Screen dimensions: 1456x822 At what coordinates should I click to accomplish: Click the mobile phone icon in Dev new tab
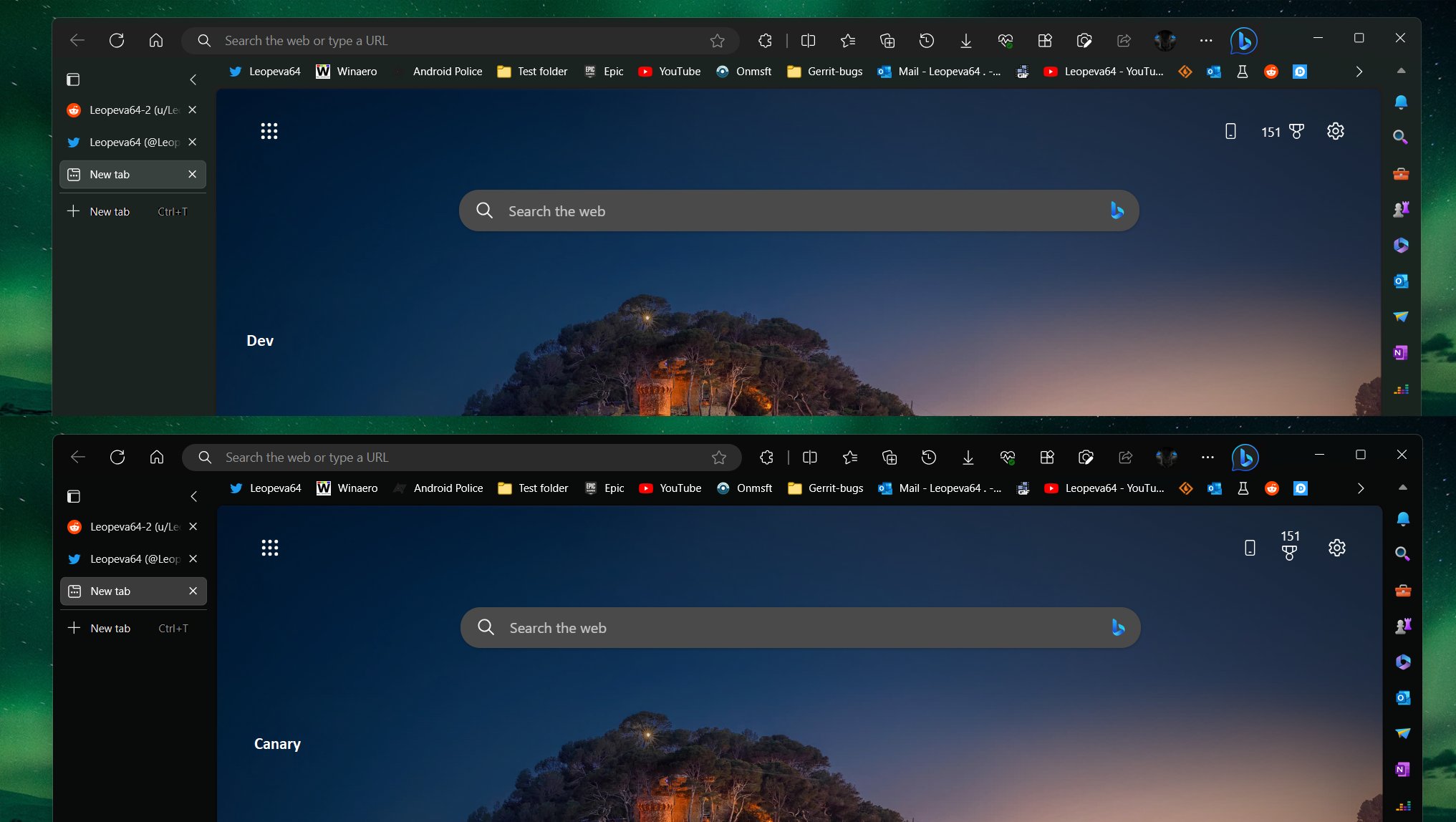[x=1230, y=131]
